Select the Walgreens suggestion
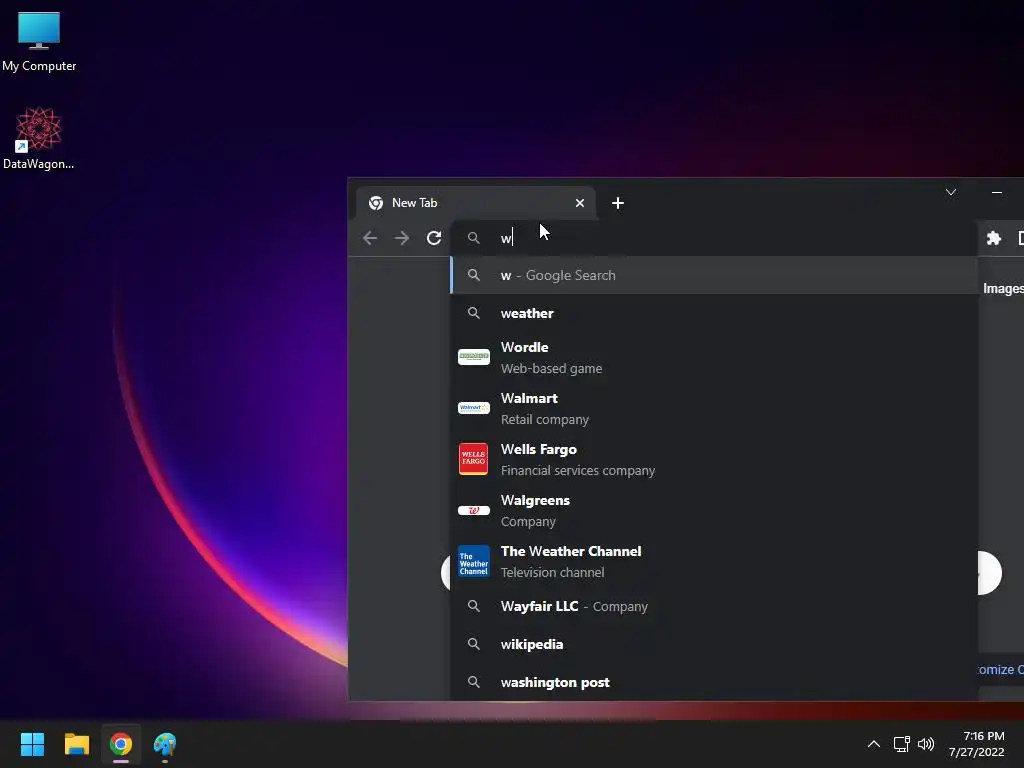1024x768 pixels. point(714,510)
